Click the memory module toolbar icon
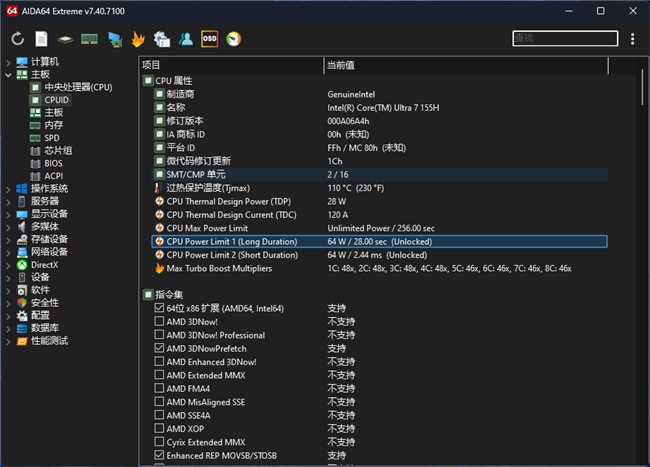 [x=89, y=39]
